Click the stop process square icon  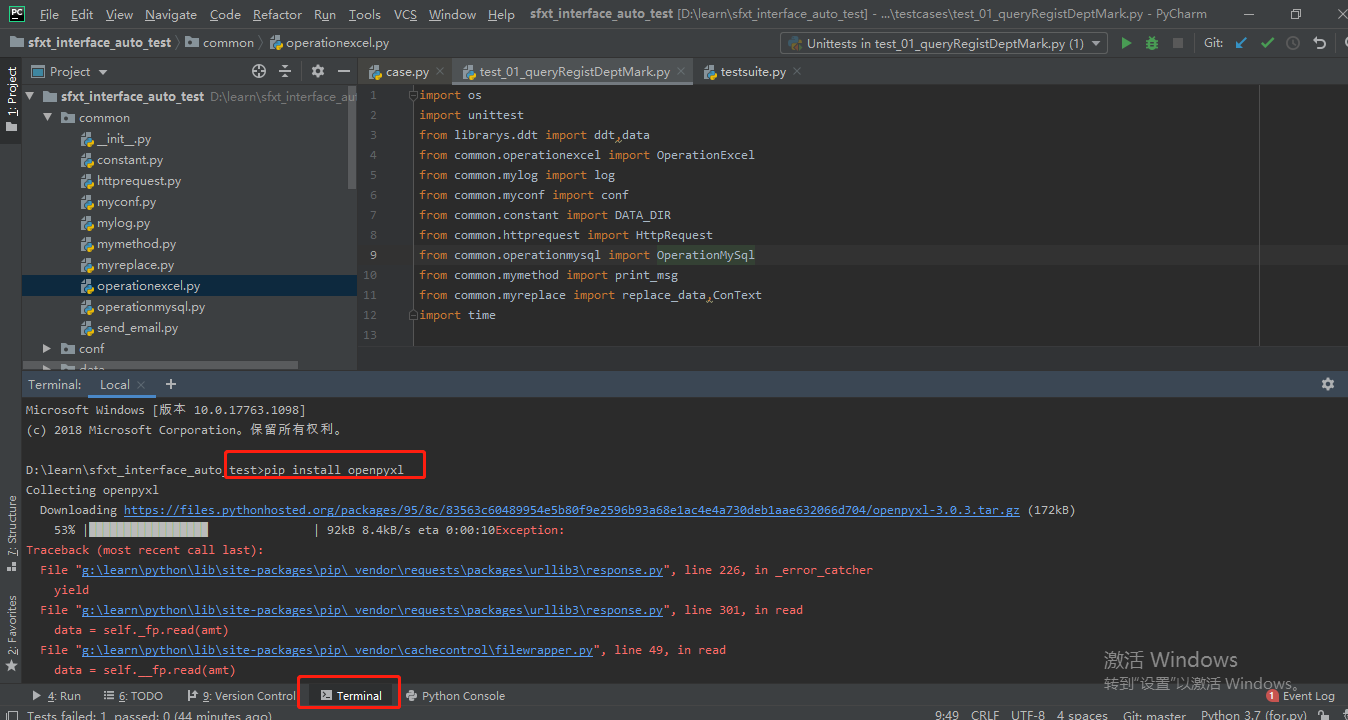coord(1178,43)
